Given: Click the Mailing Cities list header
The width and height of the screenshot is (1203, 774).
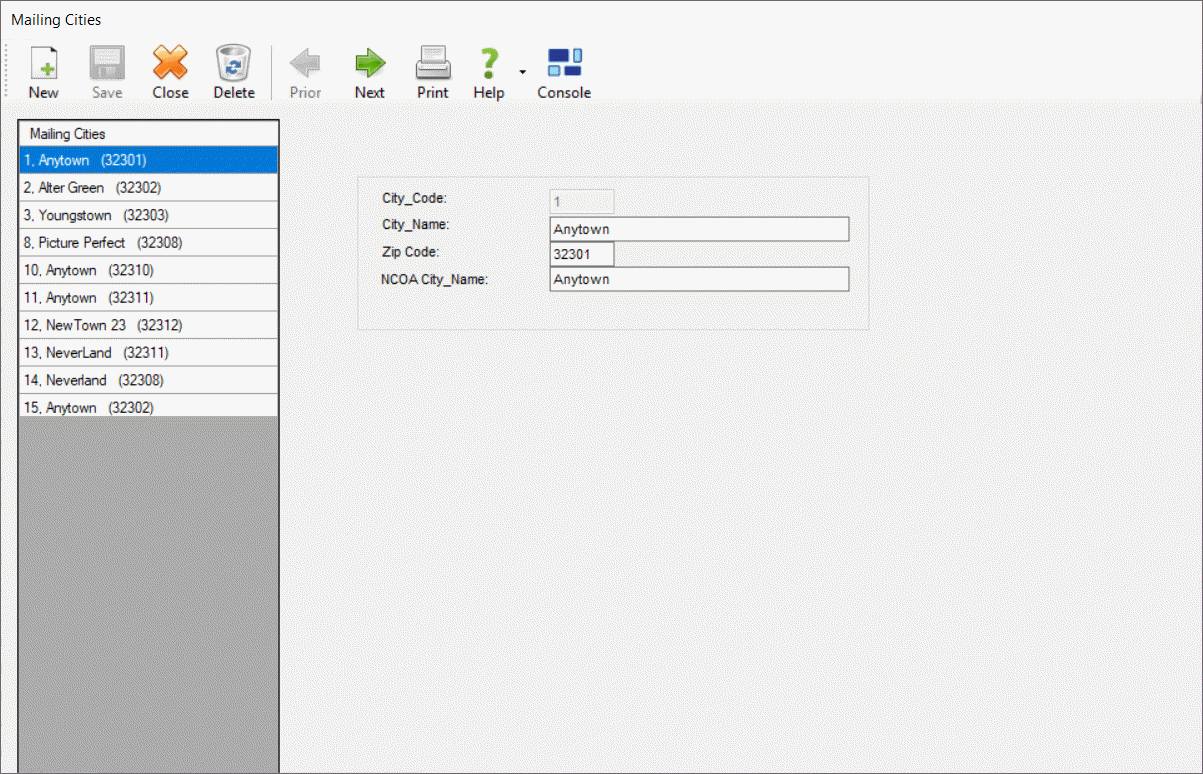Looking at the screenshot, I should pyautogui.click(x=148, y=134).
